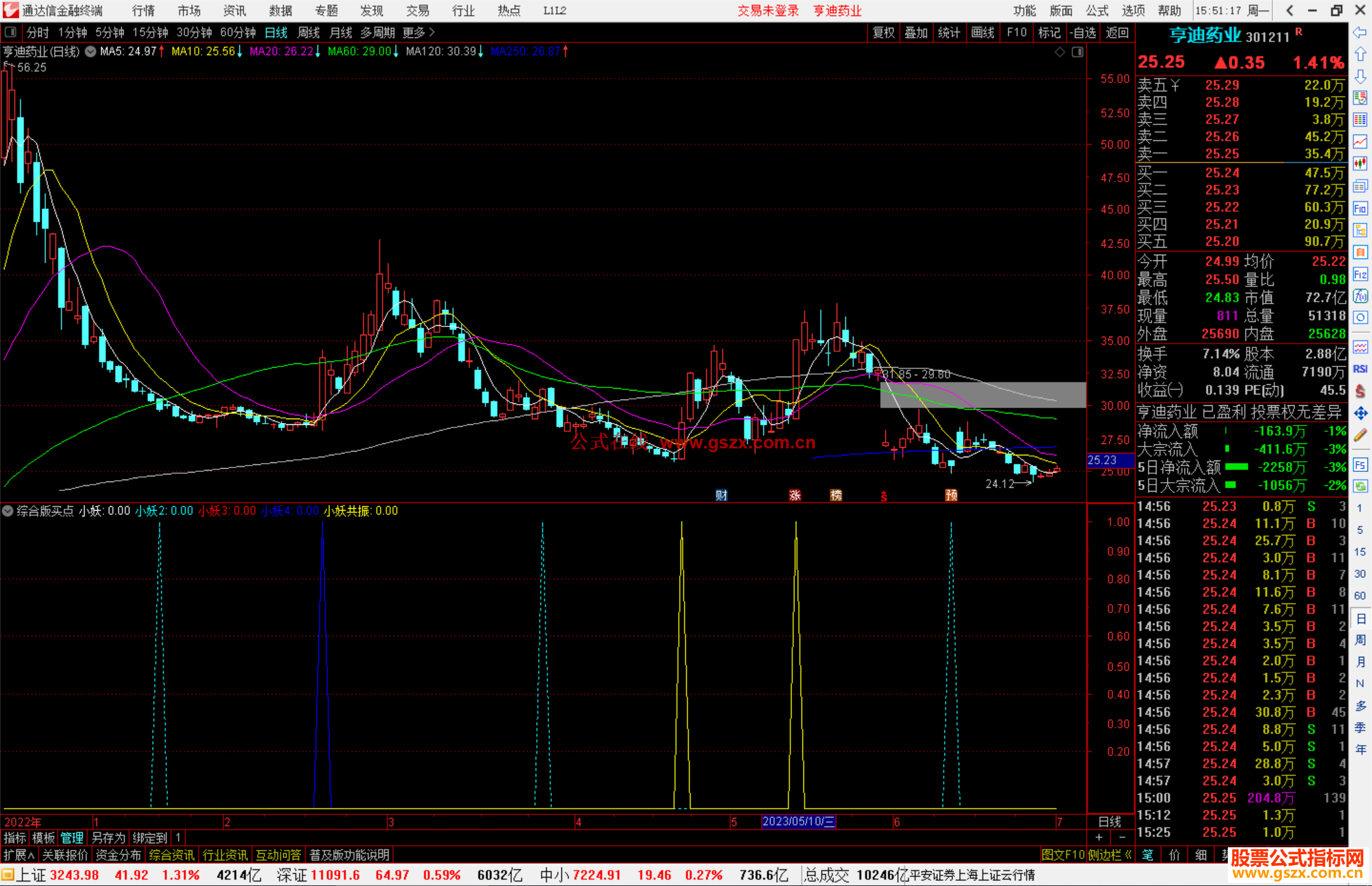This screenshot has width=1372, height=886.
Task: Click the green refresh icon in sidebar
Action: point(1360,487)
